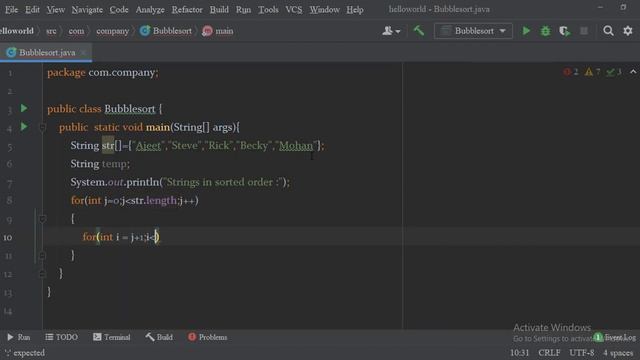The width and height of the screenshot is (640, 360).
Task: Click the warnings count indicator
Action: (x=592, y=72)
